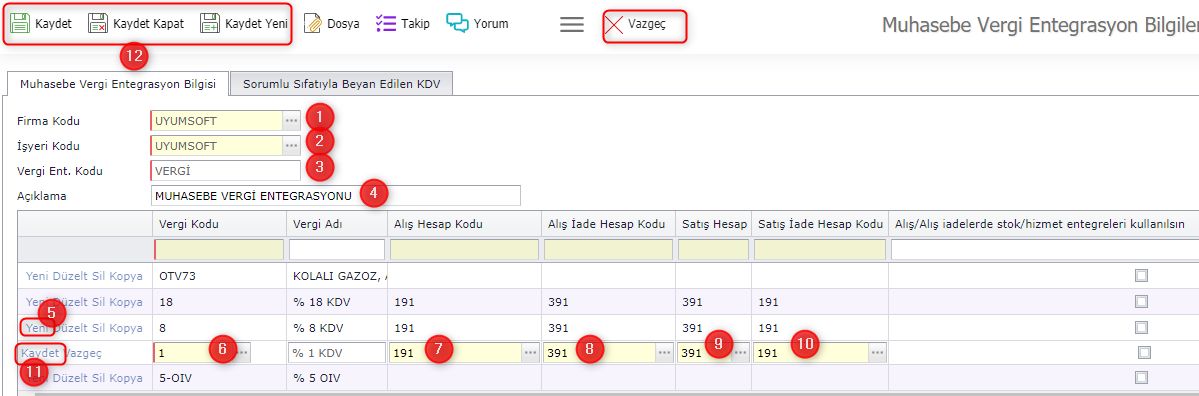The width and height of the screenshot is (1199, 396).
Task: Toggle the checkbox in the % 18 KDV row
Action: click(x=1142, y=302)
